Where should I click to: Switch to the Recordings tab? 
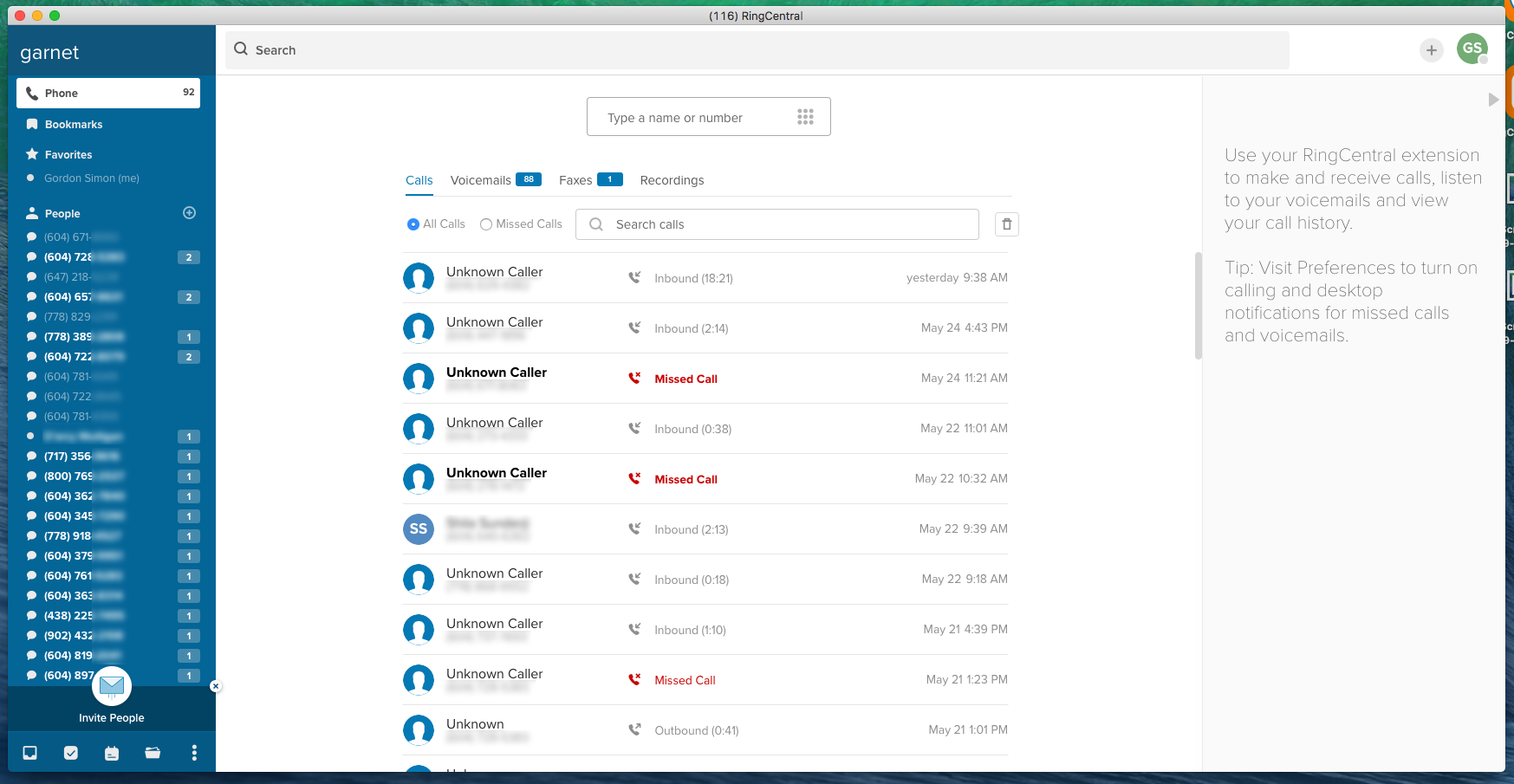click(672, 180)
